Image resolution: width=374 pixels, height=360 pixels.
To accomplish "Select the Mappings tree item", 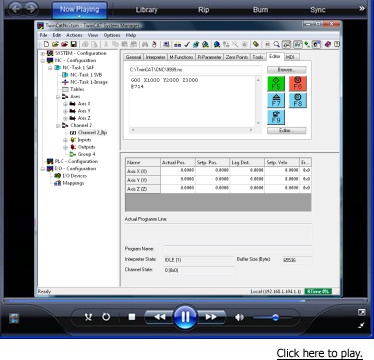I will 73,183.
